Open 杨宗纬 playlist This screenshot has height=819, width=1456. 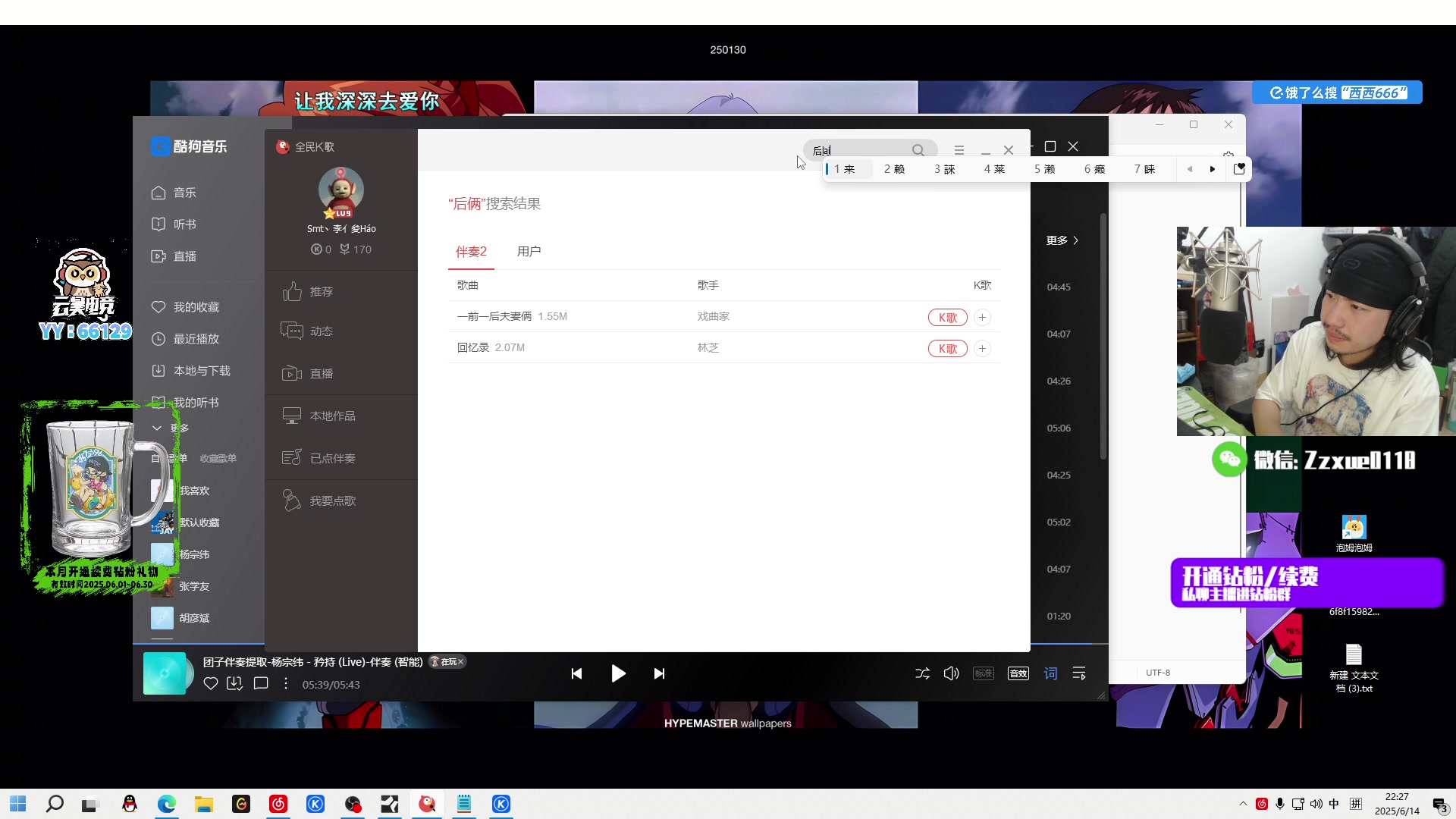[182, 554]
